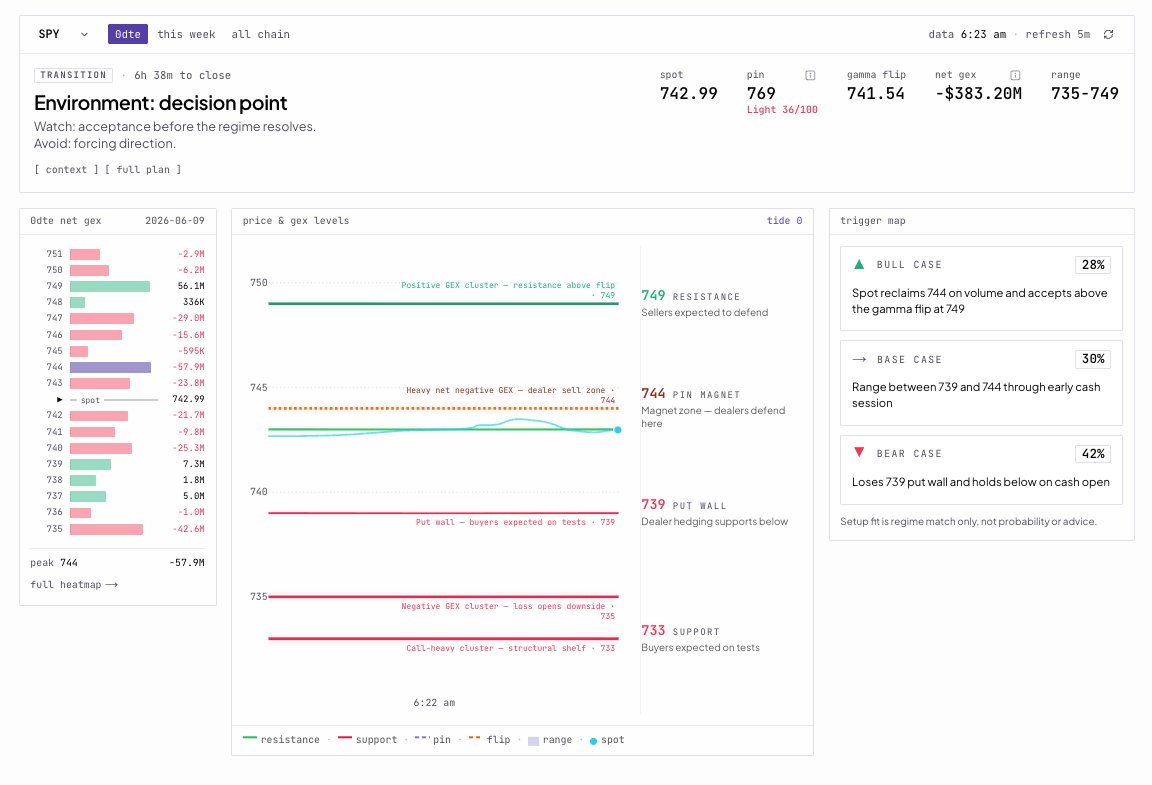
Task: Click the 739 PUT WALL level label
Action: (683, 505)
